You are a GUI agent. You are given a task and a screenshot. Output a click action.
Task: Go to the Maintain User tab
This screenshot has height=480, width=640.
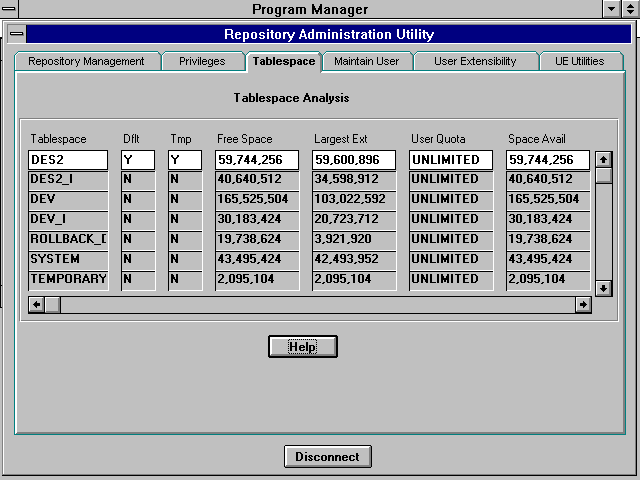[366, 61]
